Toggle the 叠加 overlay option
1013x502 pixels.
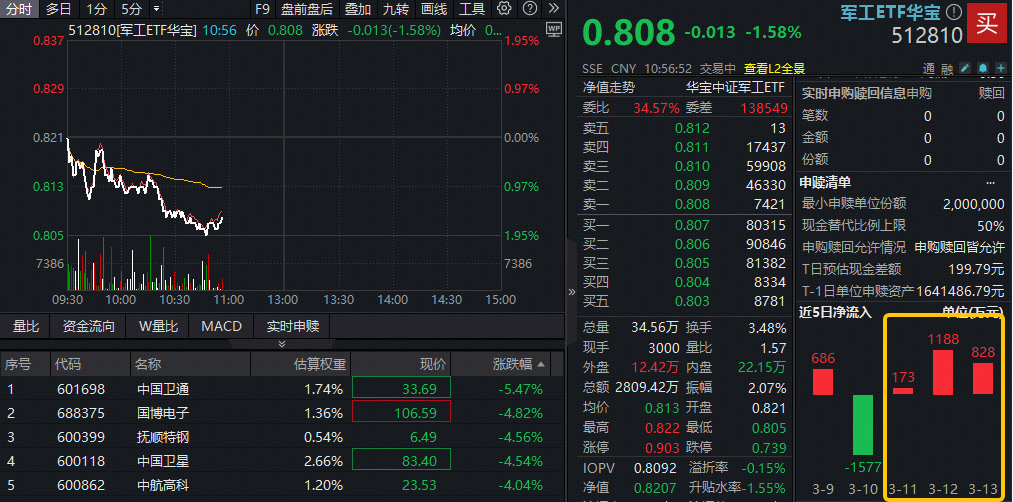(357, 9)
